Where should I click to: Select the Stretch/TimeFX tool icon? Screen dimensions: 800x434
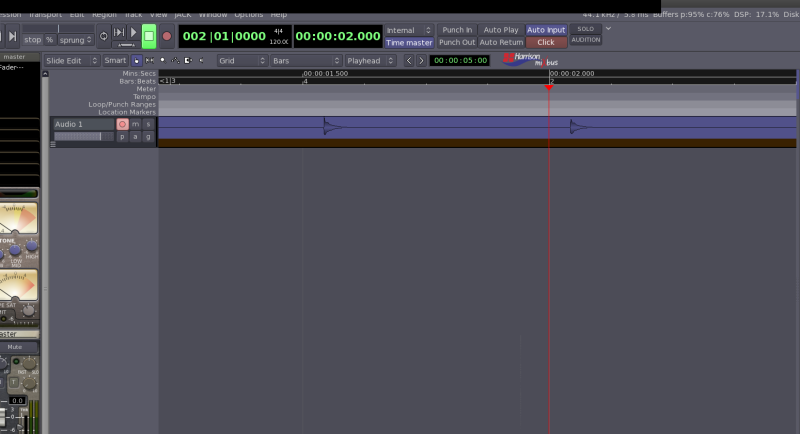[188, 61]
